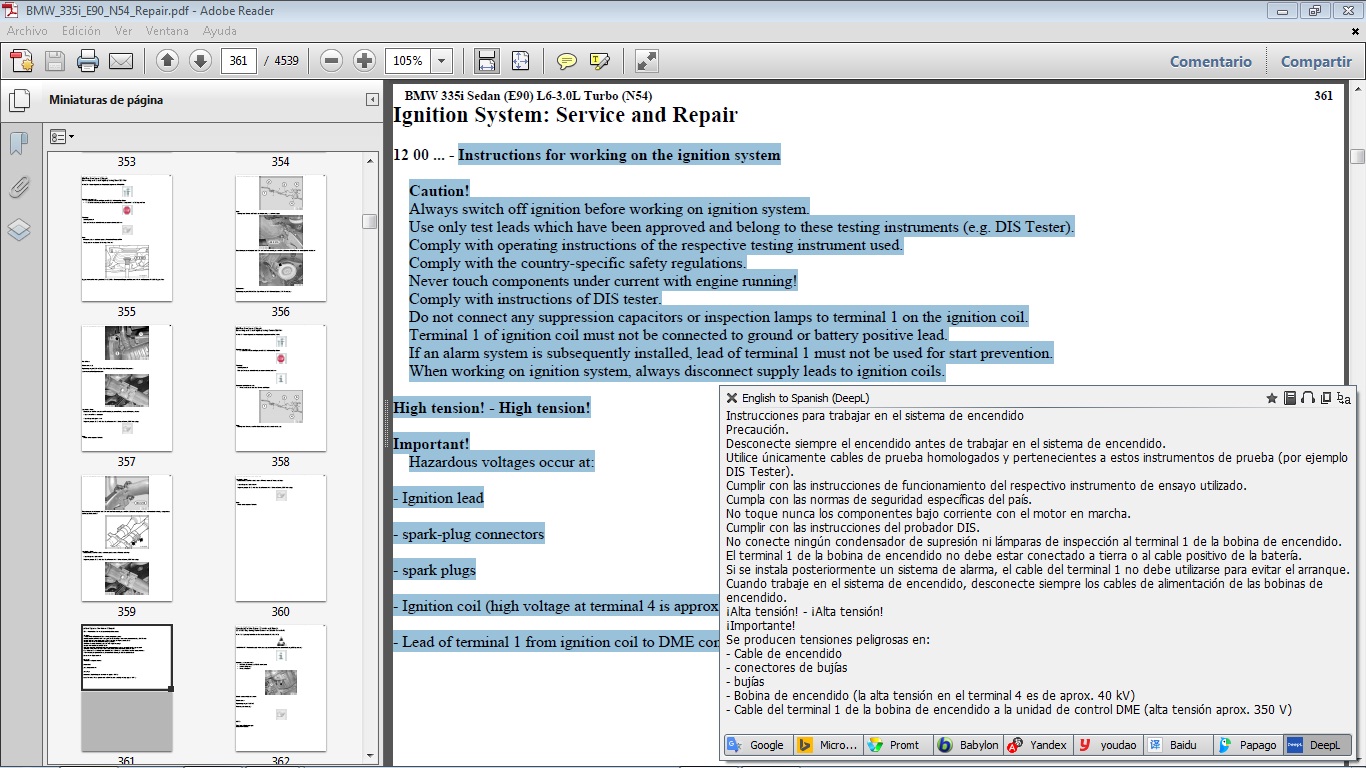Select the DeepL translator tab
The image size is (1366, 768).
(1317, 745)
